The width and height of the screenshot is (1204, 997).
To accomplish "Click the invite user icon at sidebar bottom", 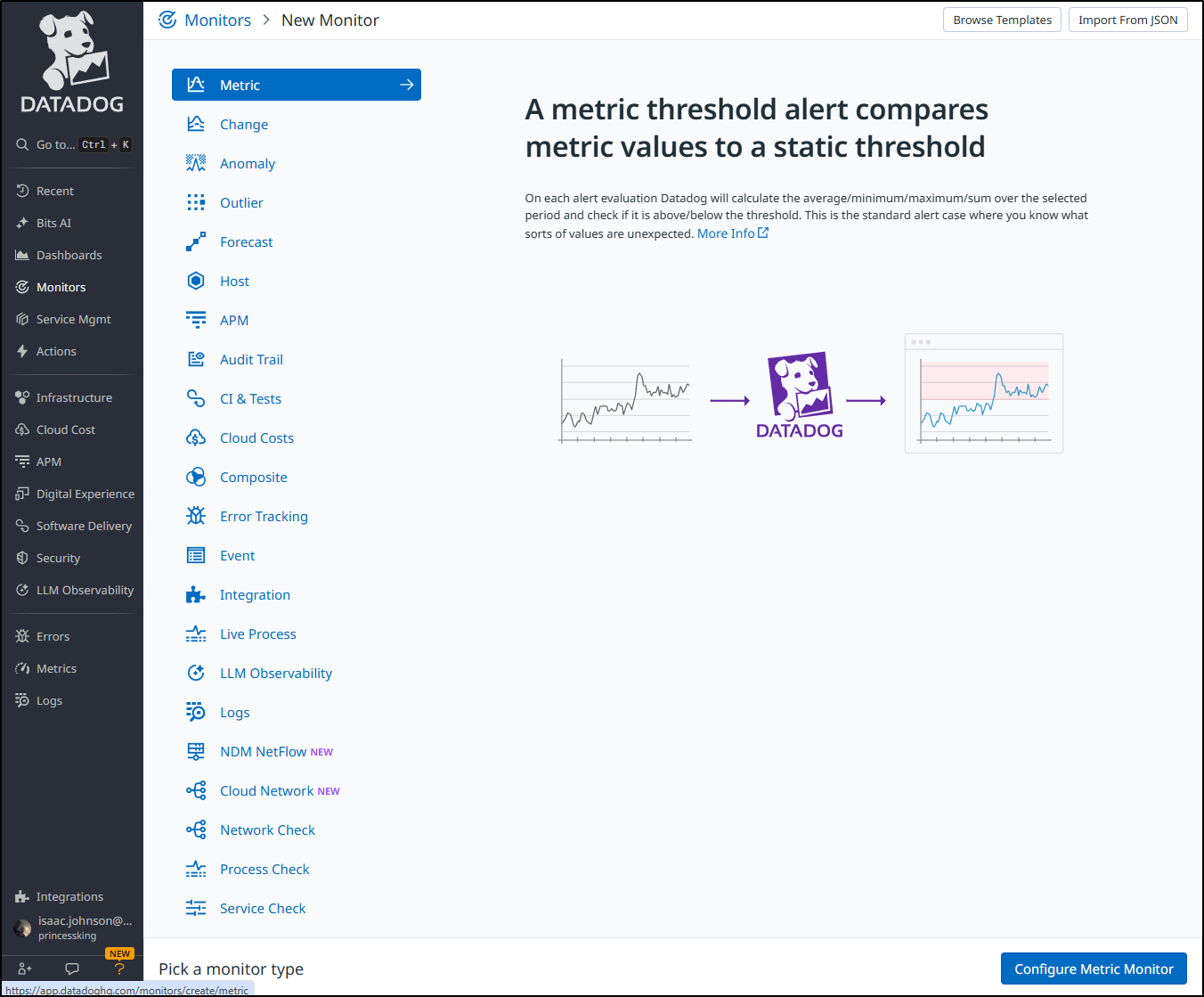I will click(x=25, y=968).
